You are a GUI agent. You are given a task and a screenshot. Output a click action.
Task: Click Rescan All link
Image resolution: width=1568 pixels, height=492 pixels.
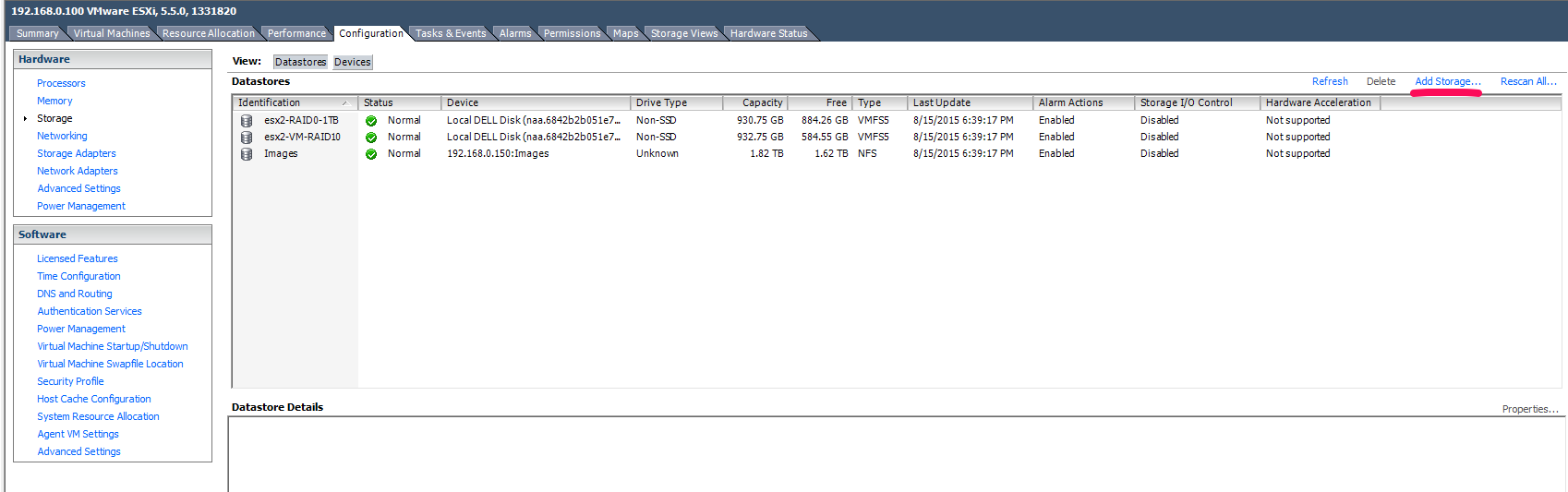coord(1527,81)
